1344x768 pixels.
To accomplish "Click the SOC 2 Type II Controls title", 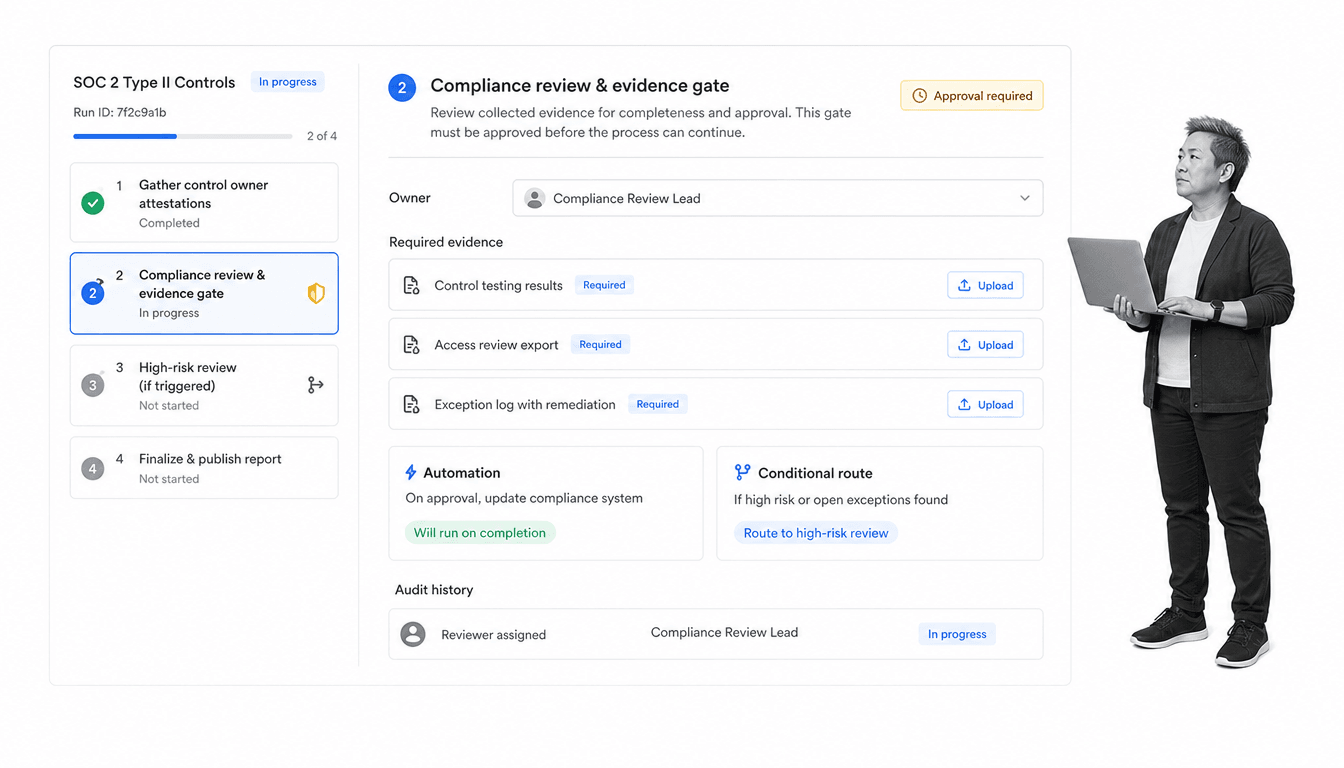I will coord(154,82).
